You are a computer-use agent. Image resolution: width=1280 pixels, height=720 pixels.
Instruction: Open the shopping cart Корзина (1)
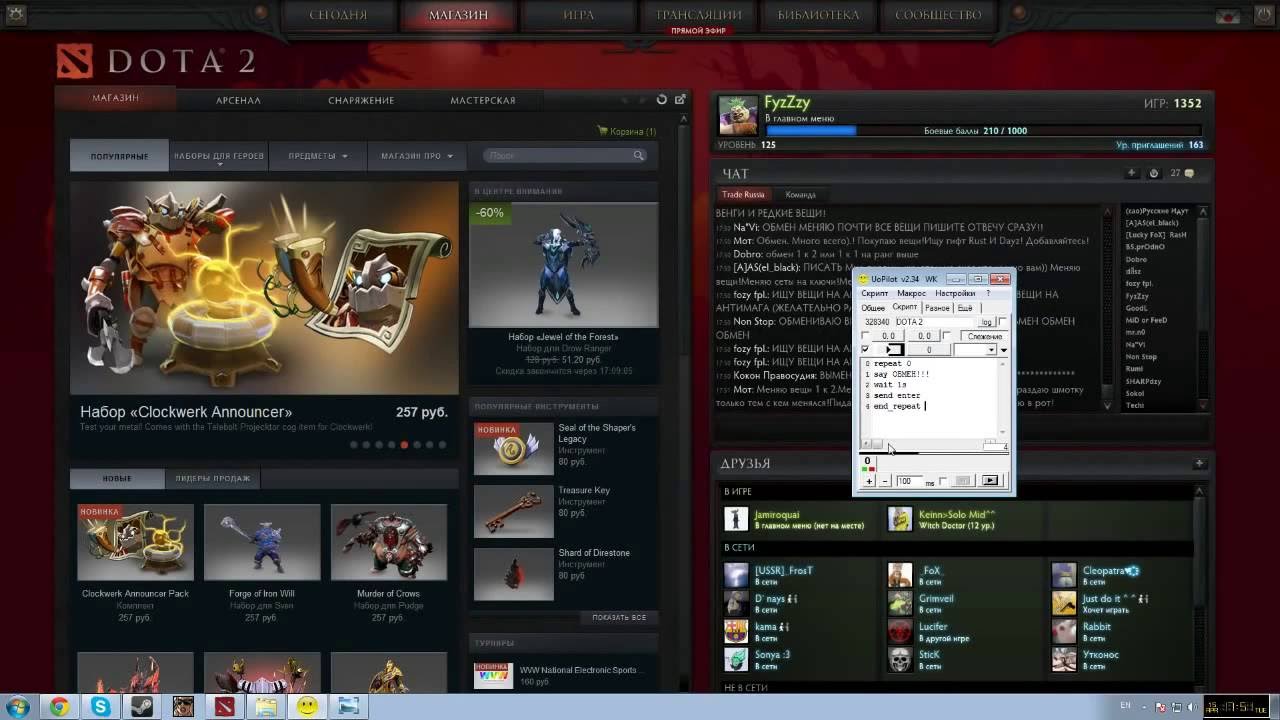pos(626,131)
